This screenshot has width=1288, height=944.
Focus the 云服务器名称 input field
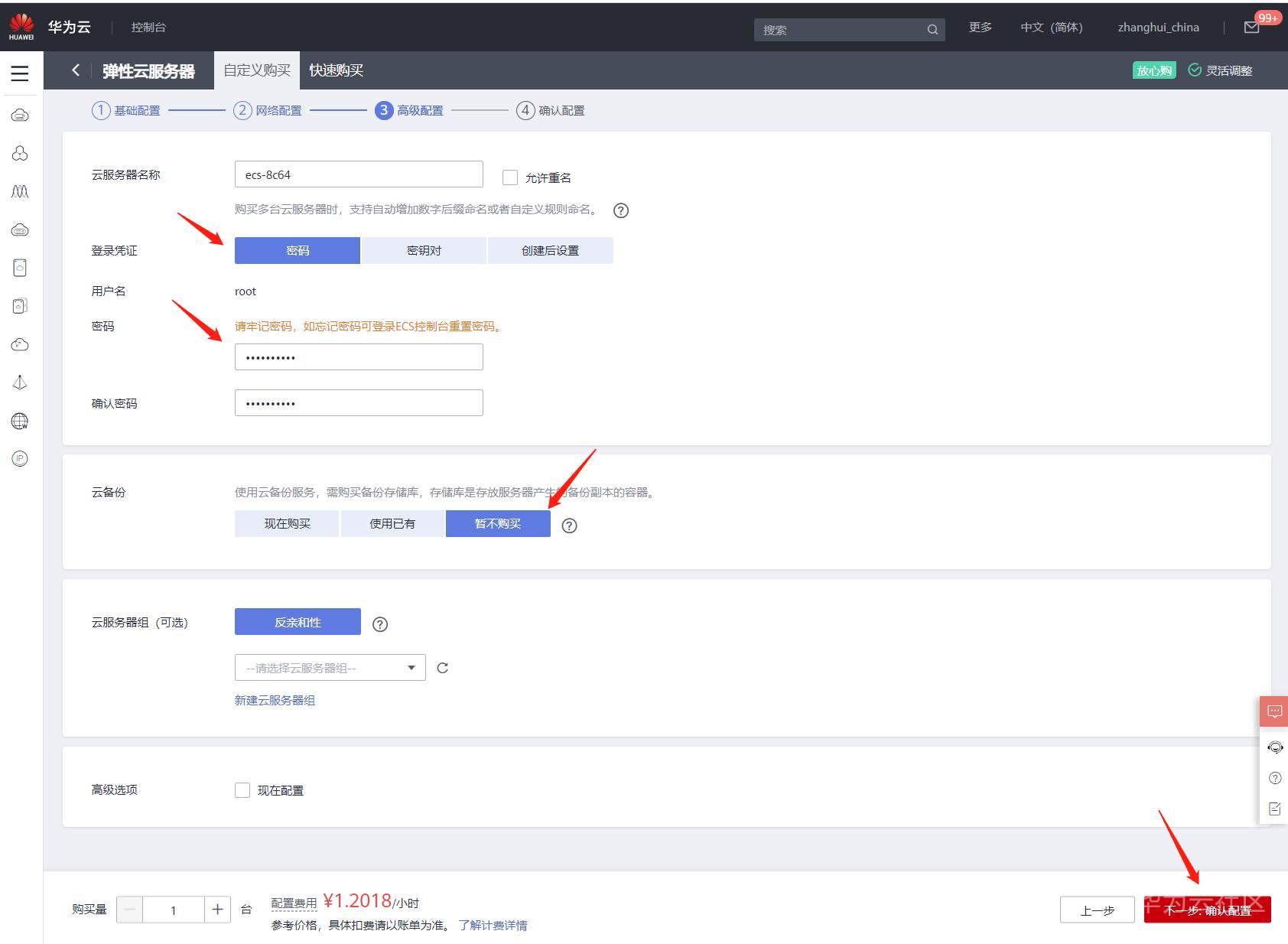coord(359,174)
